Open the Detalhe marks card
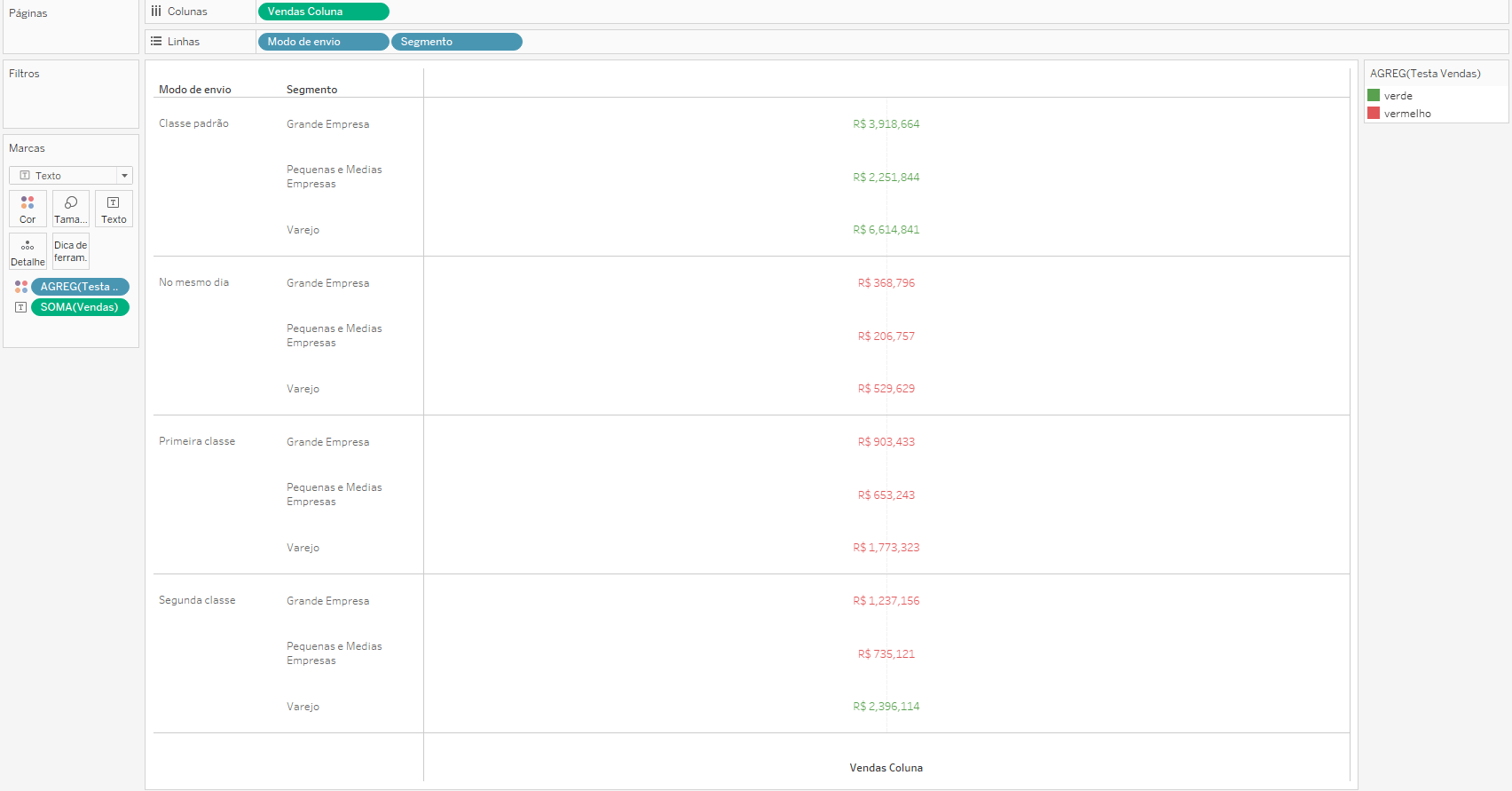 (x=28, y=251)
